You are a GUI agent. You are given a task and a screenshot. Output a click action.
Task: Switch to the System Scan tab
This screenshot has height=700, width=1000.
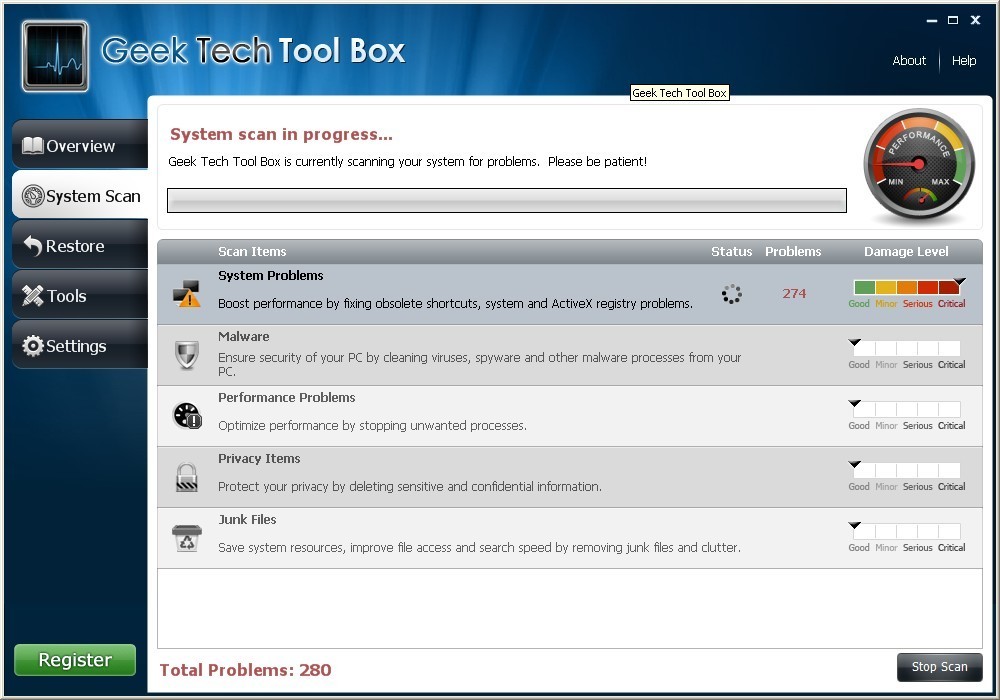coord(81,196)
